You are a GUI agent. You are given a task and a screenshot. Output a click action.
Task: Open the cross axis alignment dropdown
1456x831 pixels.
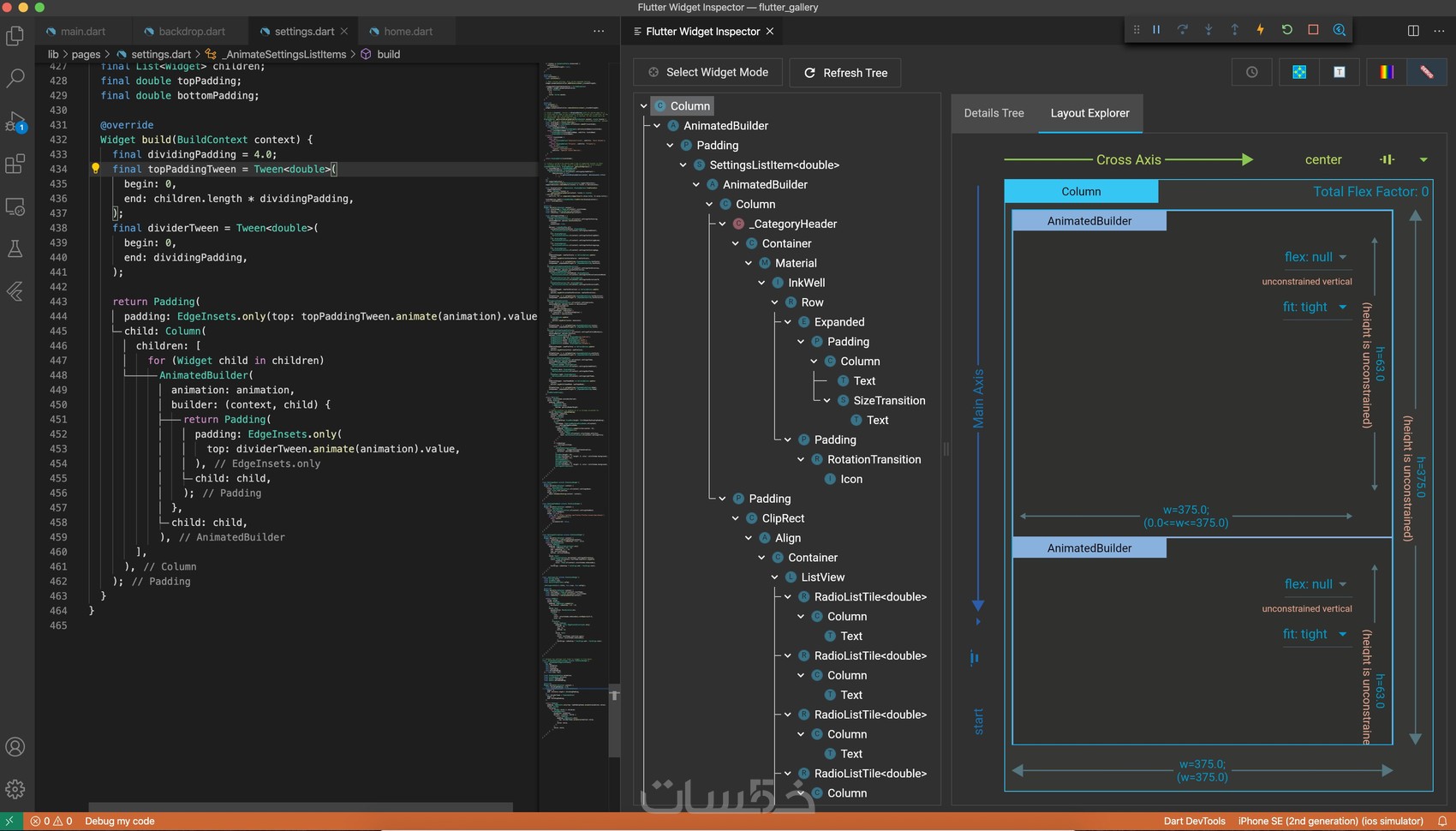pos(1423,159)
